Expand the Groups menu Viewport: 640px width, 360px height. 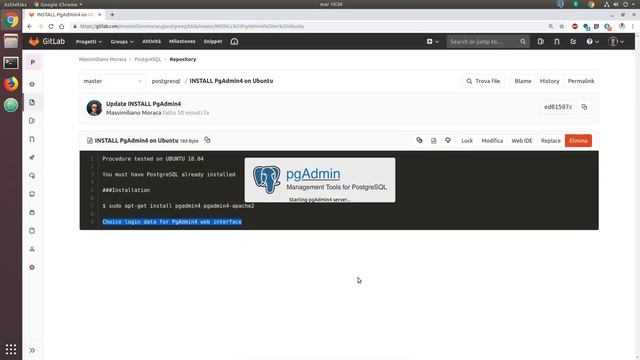(x=122, y=42)
